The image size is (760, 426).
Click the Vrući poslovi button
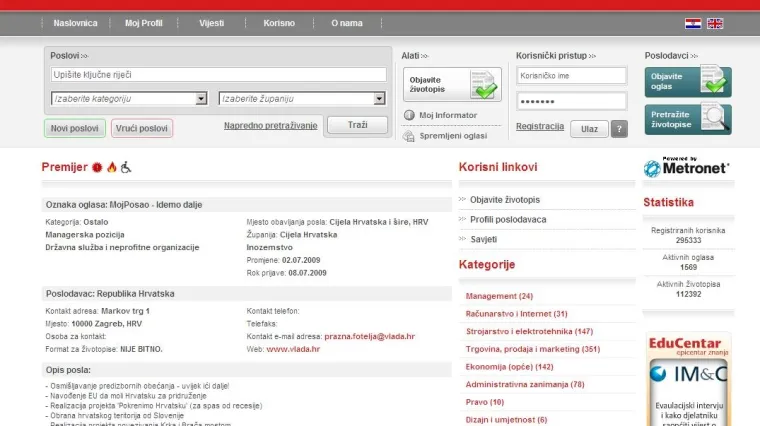coord(142,128)
